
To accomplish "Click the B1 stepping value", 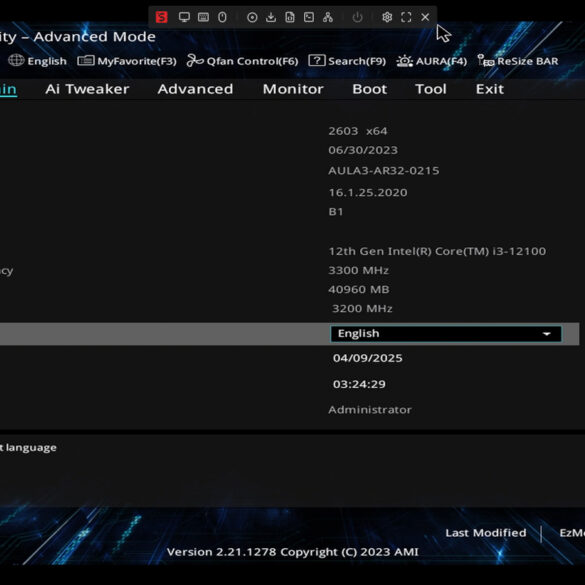I will (x=335, y=212).
